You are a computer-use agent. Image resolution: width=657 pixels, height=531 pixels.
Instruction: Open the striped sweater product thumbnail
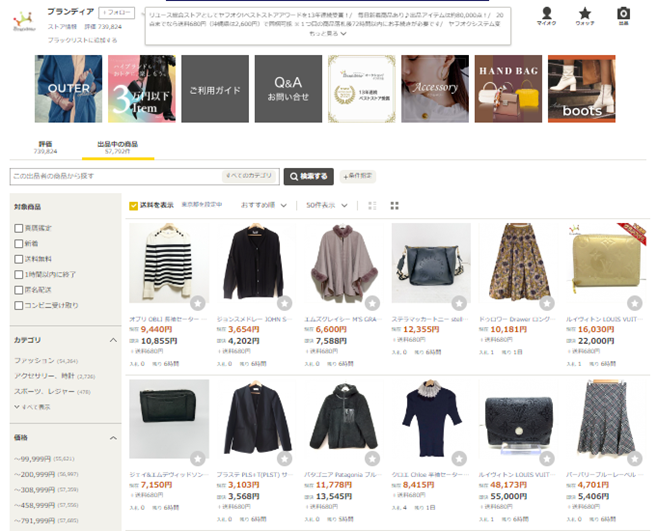tap(169, 263)
